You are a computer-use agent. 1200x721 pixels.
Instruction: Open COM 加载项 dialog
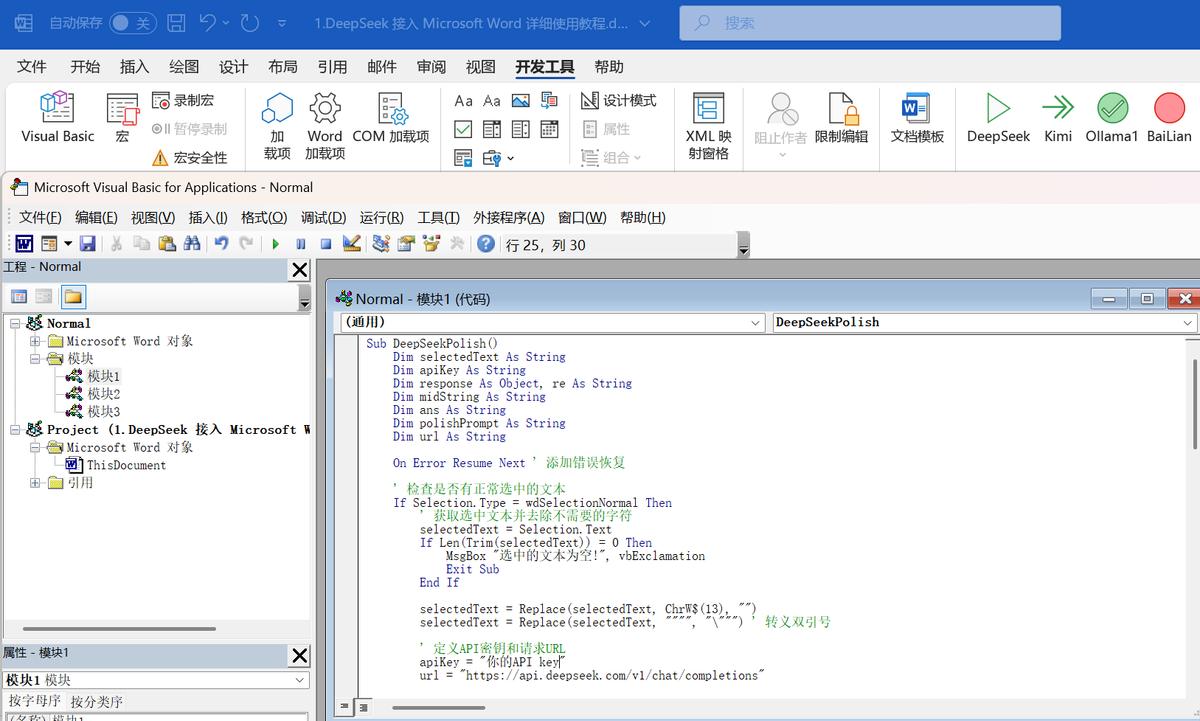coord(391,118)
